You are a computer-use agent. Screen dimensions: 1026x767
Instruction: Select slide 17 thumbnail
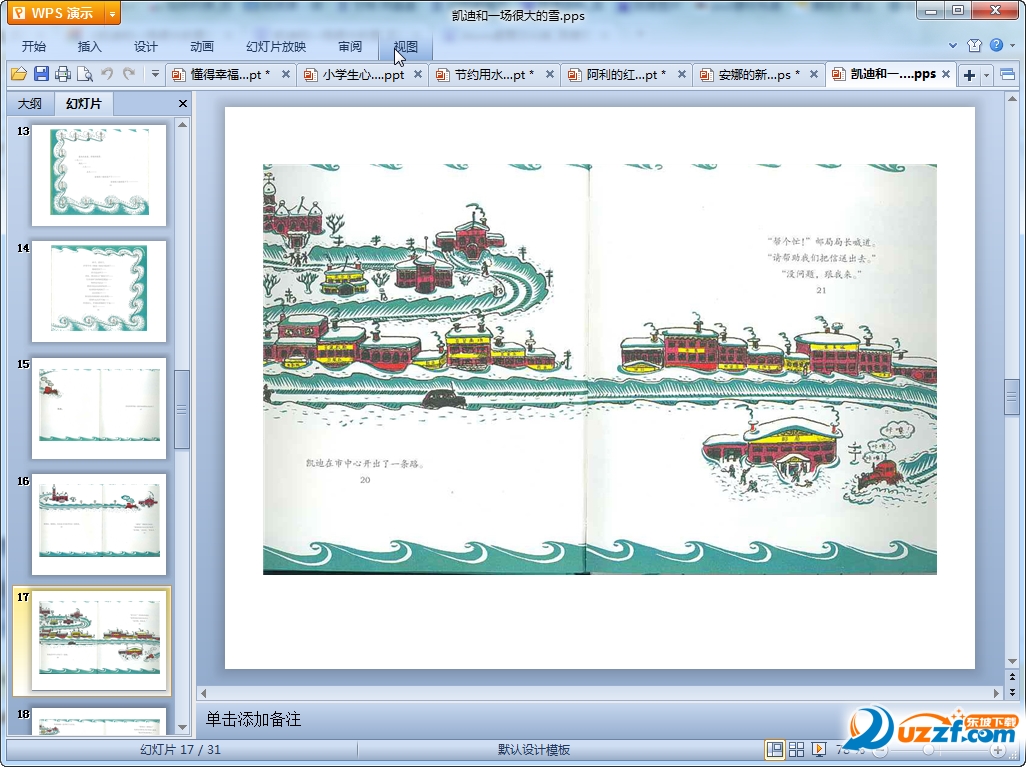click(99, 641)
